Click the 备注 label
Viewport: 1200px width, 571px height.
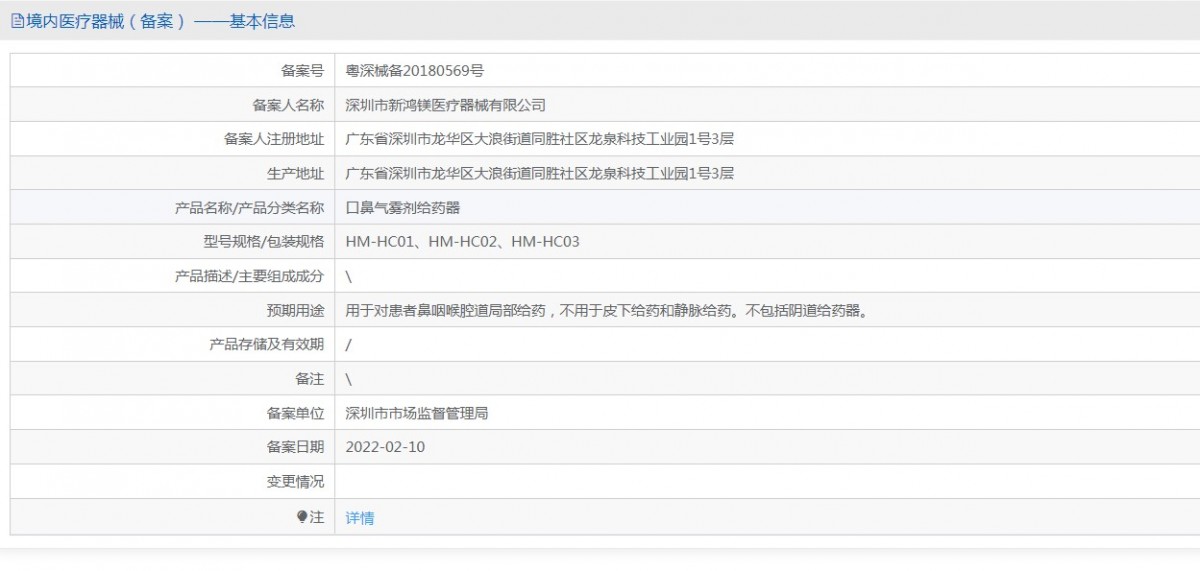[x=310, y=379]
